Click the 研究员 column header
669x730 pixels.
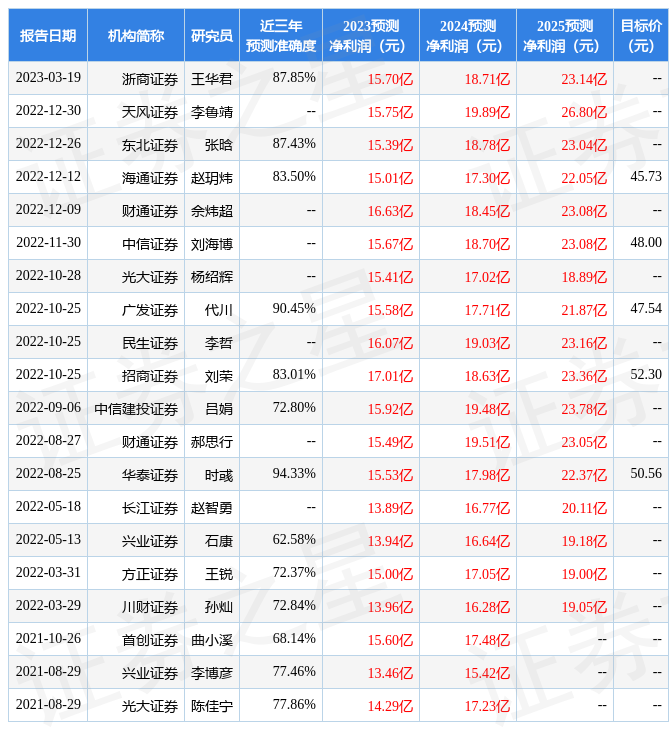pos(212,35)
